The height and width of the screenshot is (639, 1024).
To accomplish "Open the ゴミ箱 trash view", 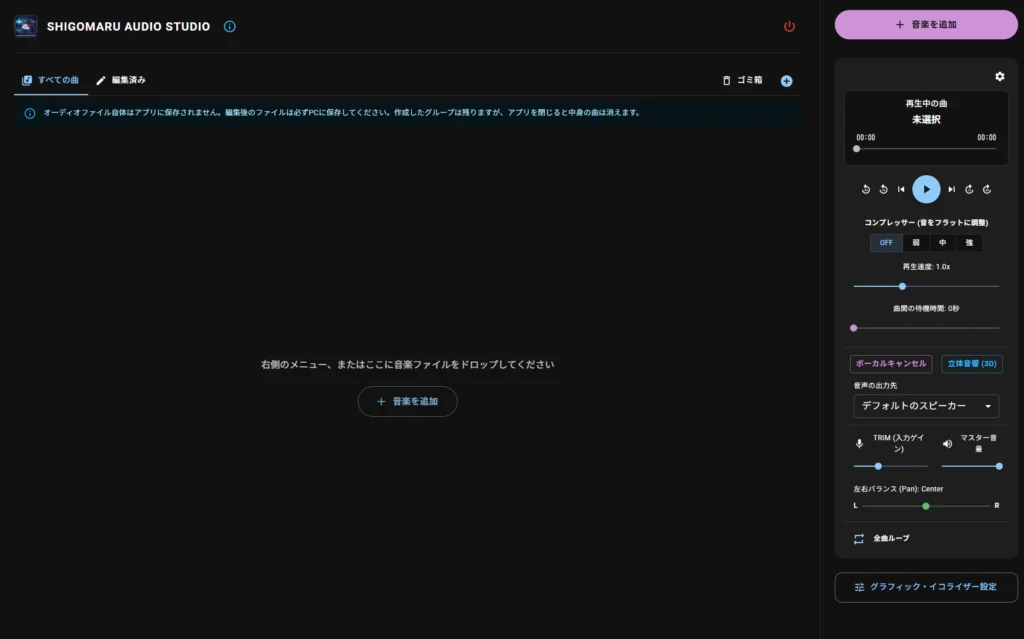I will (742, 80).
